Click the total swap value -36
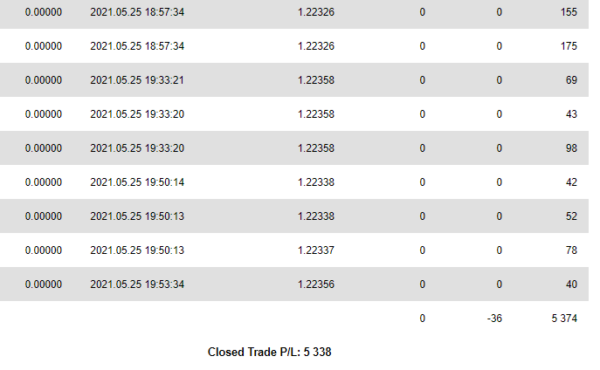Image resolution: width=600 pixels, height=370 pixels. (x=494, y=318)
